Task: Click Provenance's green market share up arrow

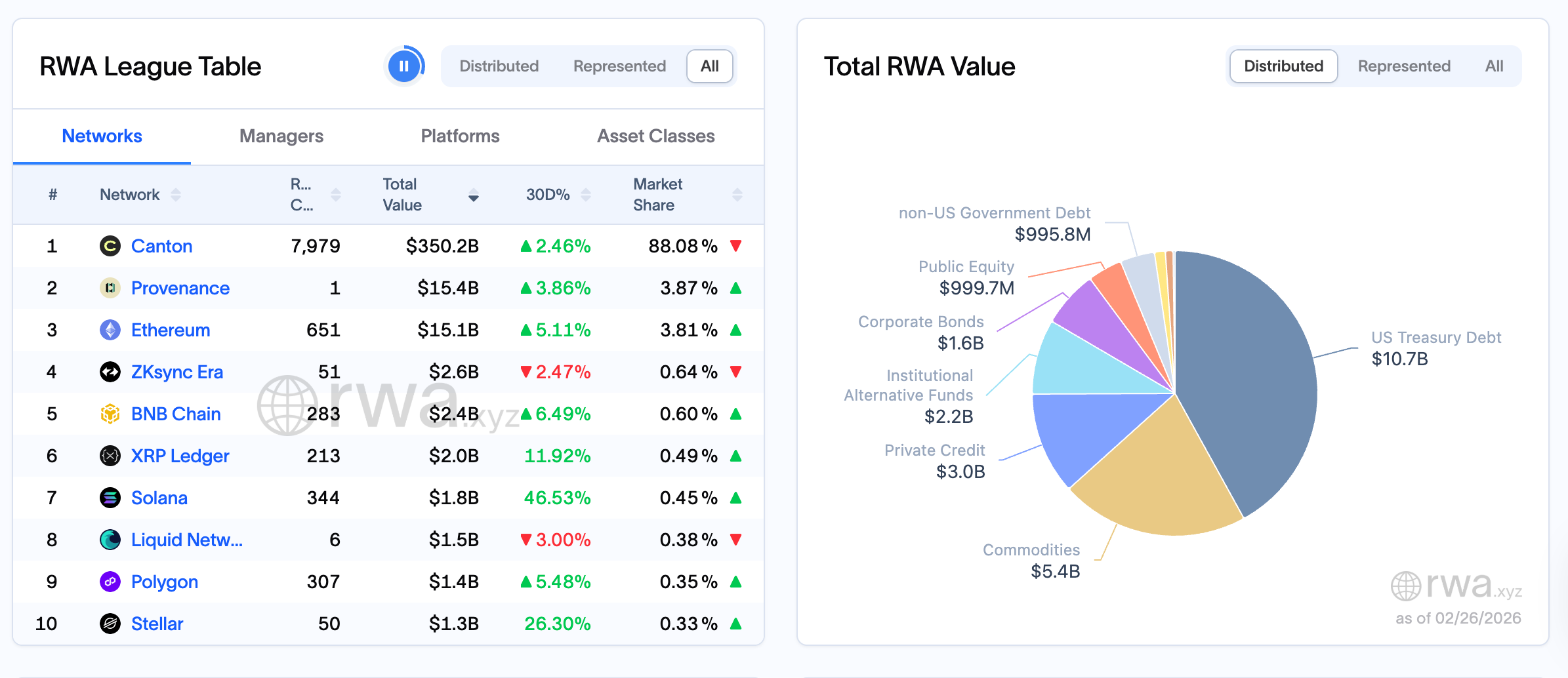Action: [736, 288]
